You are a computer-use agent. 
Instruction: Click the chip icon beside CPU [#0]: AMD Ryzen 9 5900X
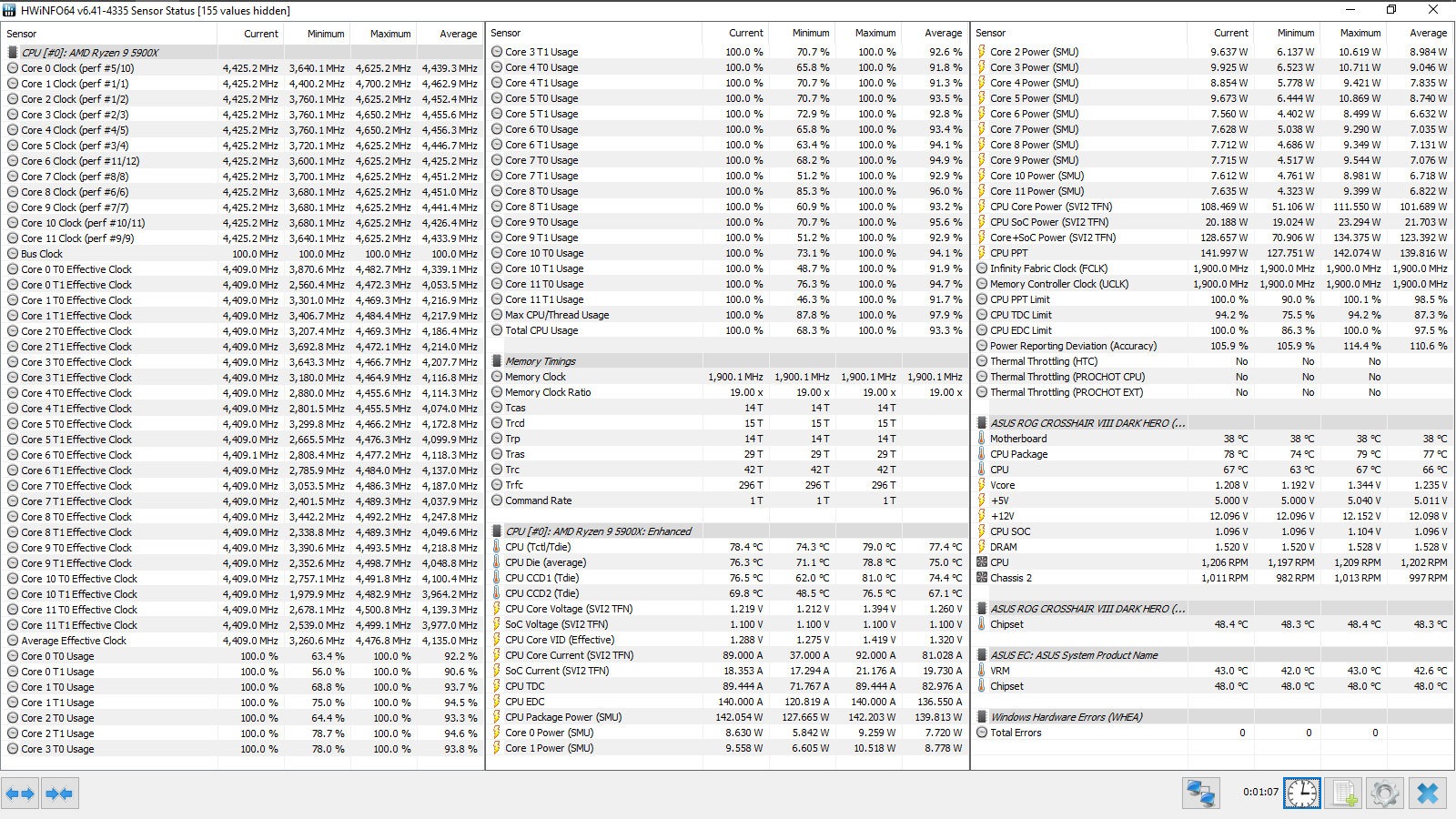point(13,53)
